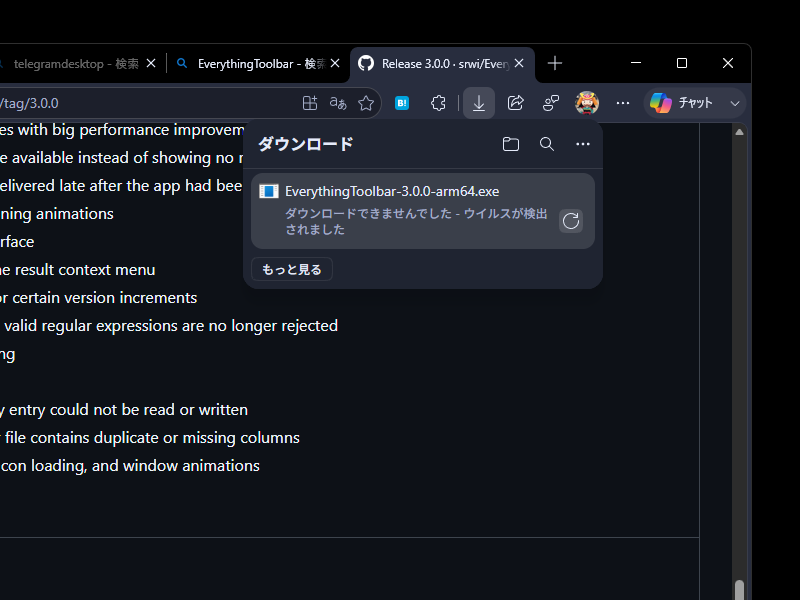Viewport: 800px width, 600px height.
Task: Click the Hatena Bookmark B! extension
Action: coord(402,103)
